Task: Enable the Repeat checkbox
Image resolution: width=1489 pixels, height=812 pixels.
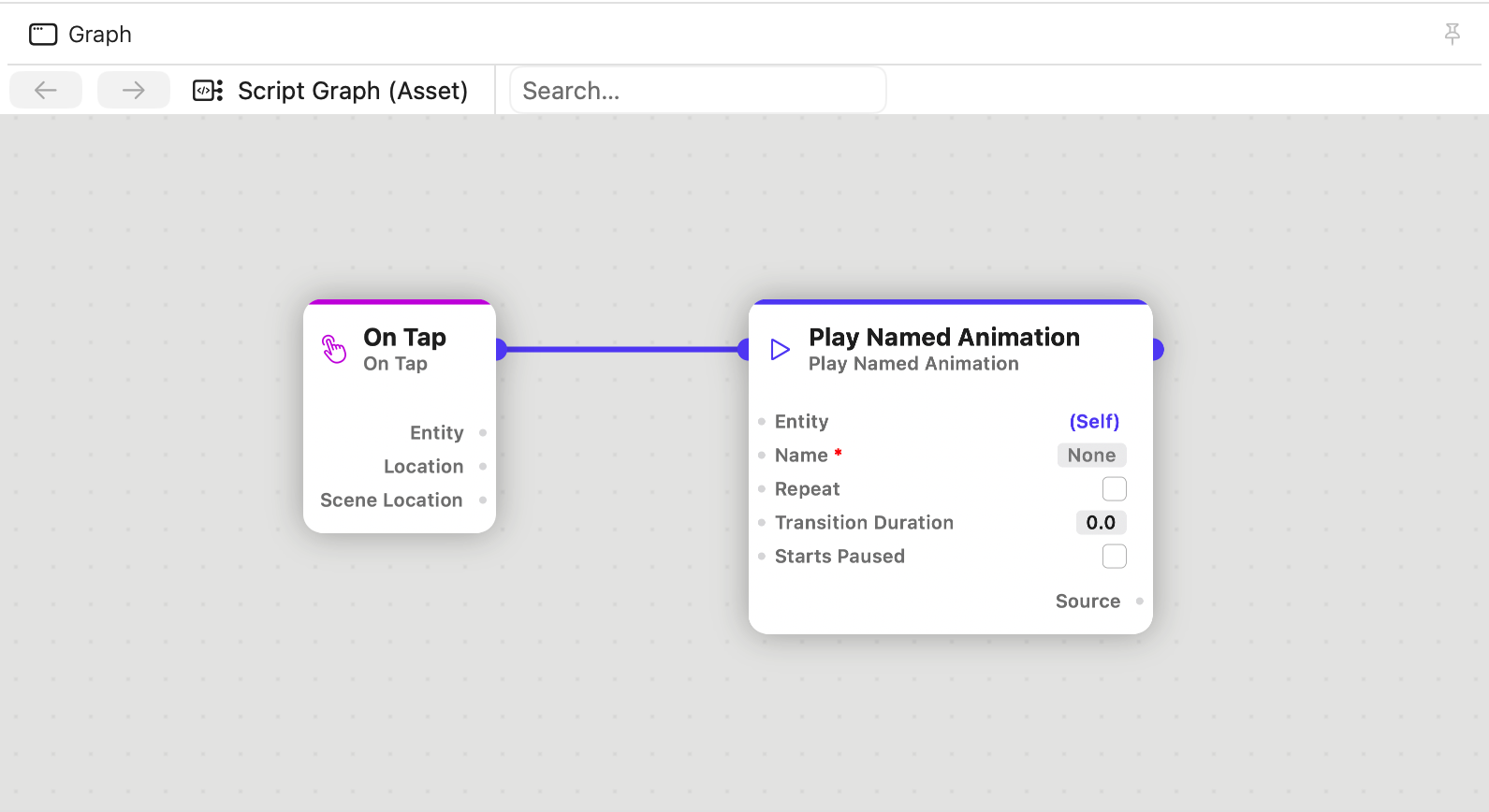Action: (x=1115, y=489)
